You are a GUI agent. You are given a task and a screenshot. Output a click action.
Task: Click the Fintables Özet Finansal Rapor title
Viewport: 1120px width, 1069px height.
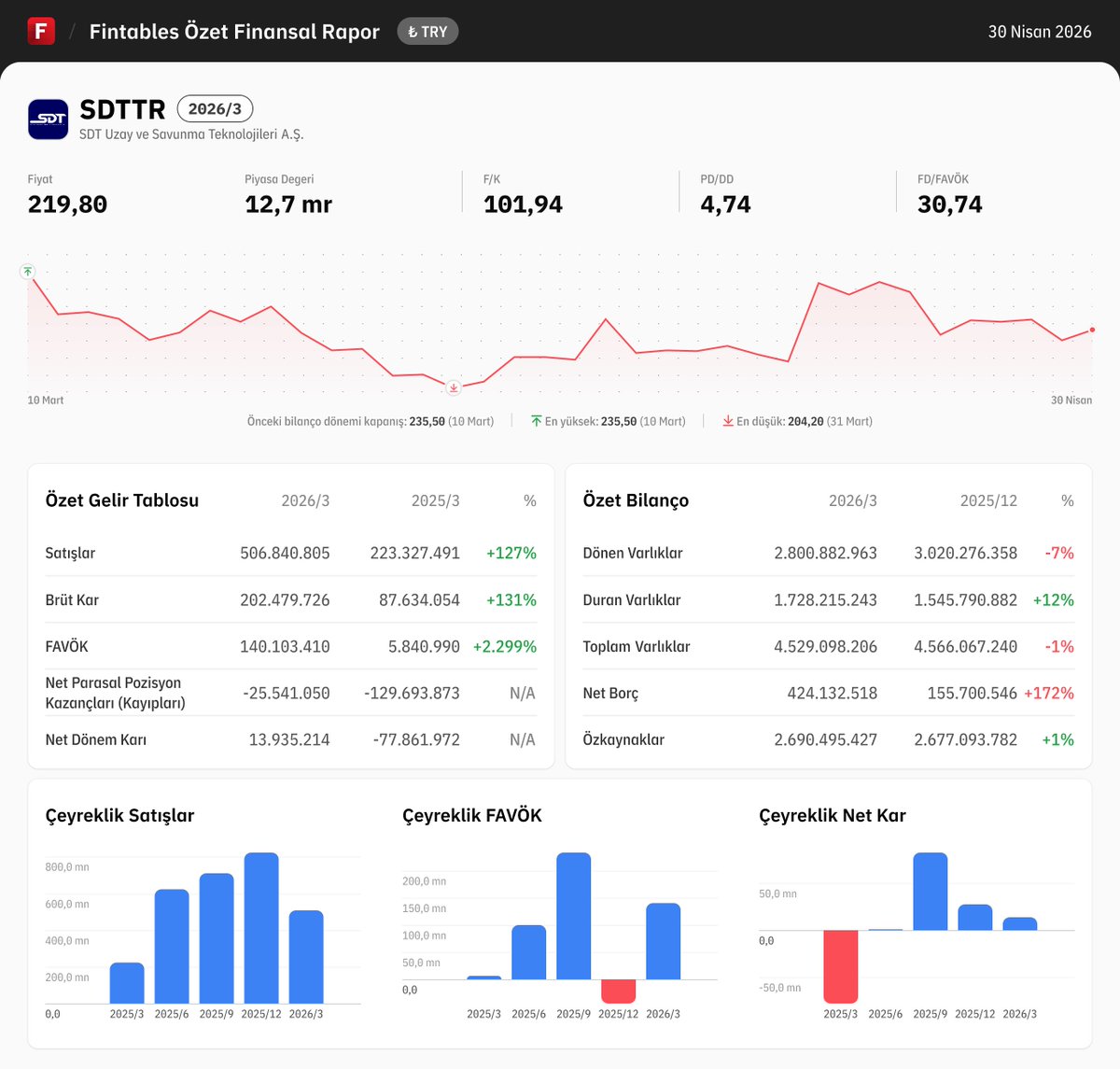pos(234,32)
